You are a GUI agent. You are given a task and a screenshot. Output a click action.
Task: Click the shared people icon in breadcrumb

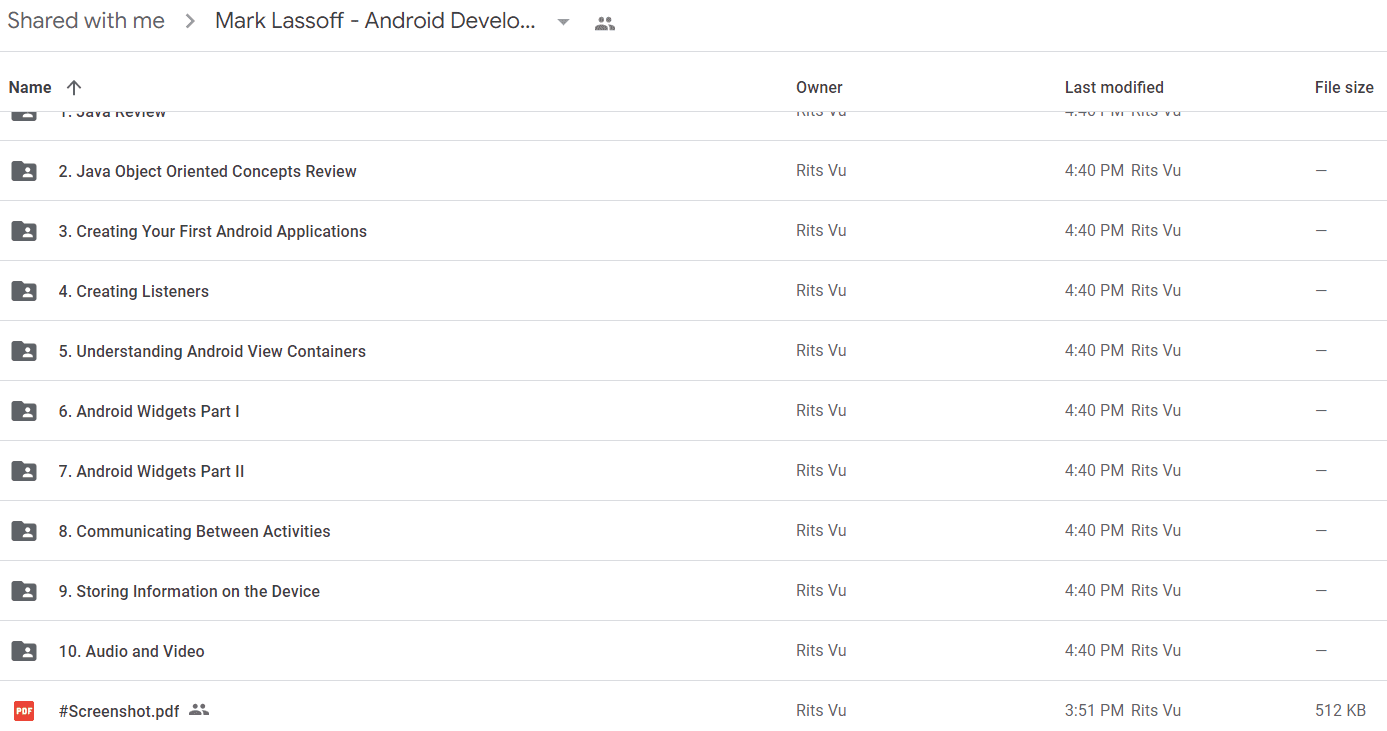pyautogui.click(x=604, y=24)
